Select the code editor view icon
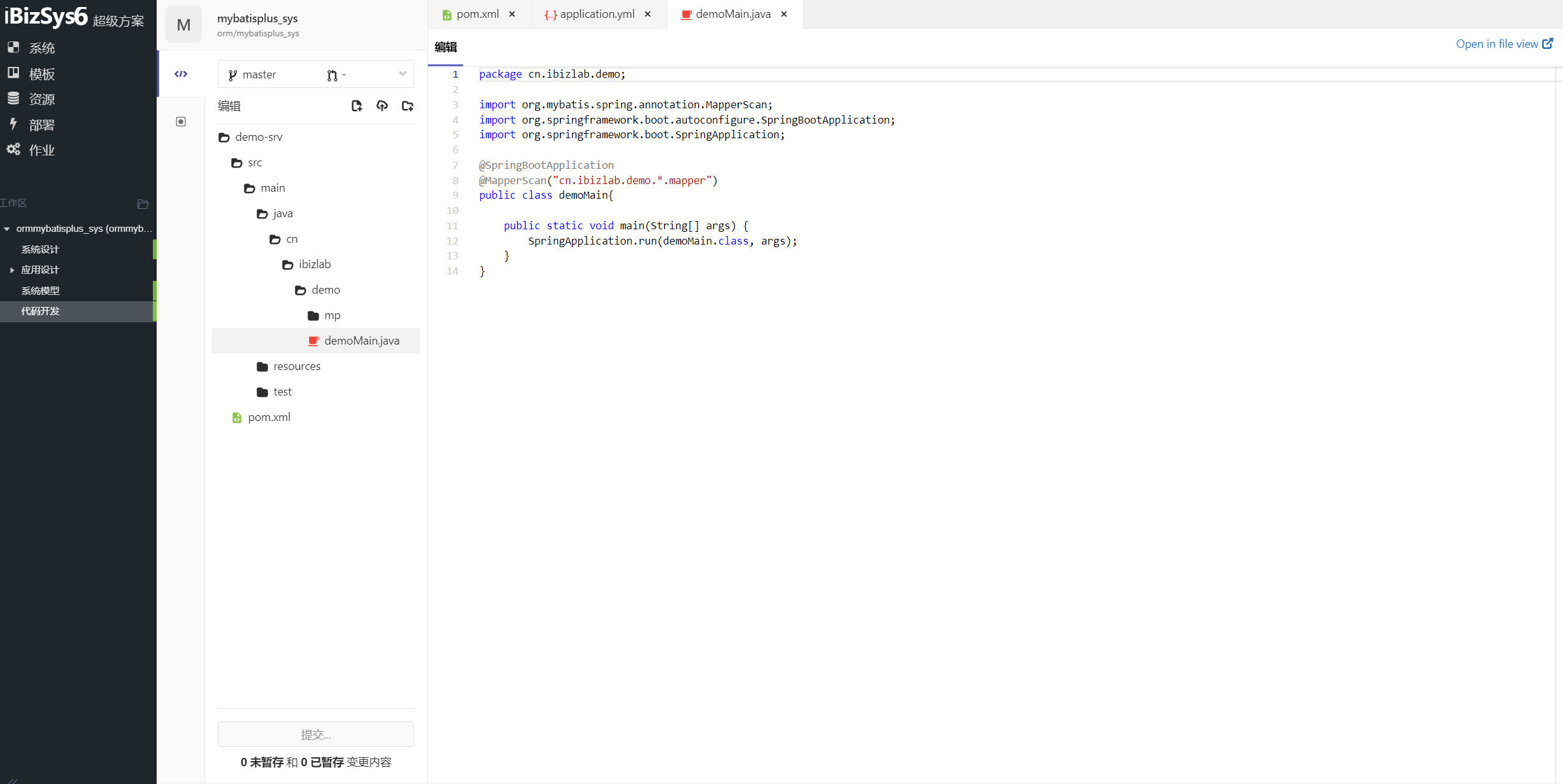The image size is (1563, 784). click(x=181, y=74)
